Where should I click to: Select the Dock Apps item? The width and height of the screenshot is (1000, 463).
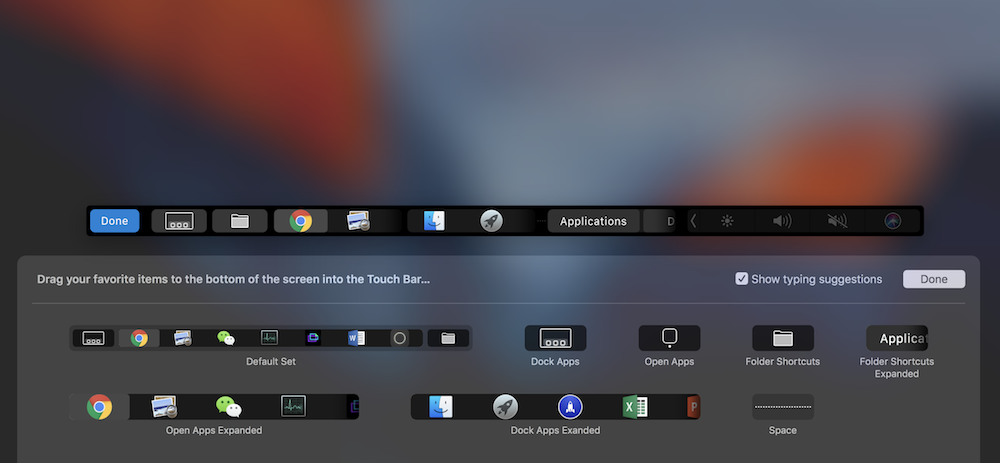555,338
